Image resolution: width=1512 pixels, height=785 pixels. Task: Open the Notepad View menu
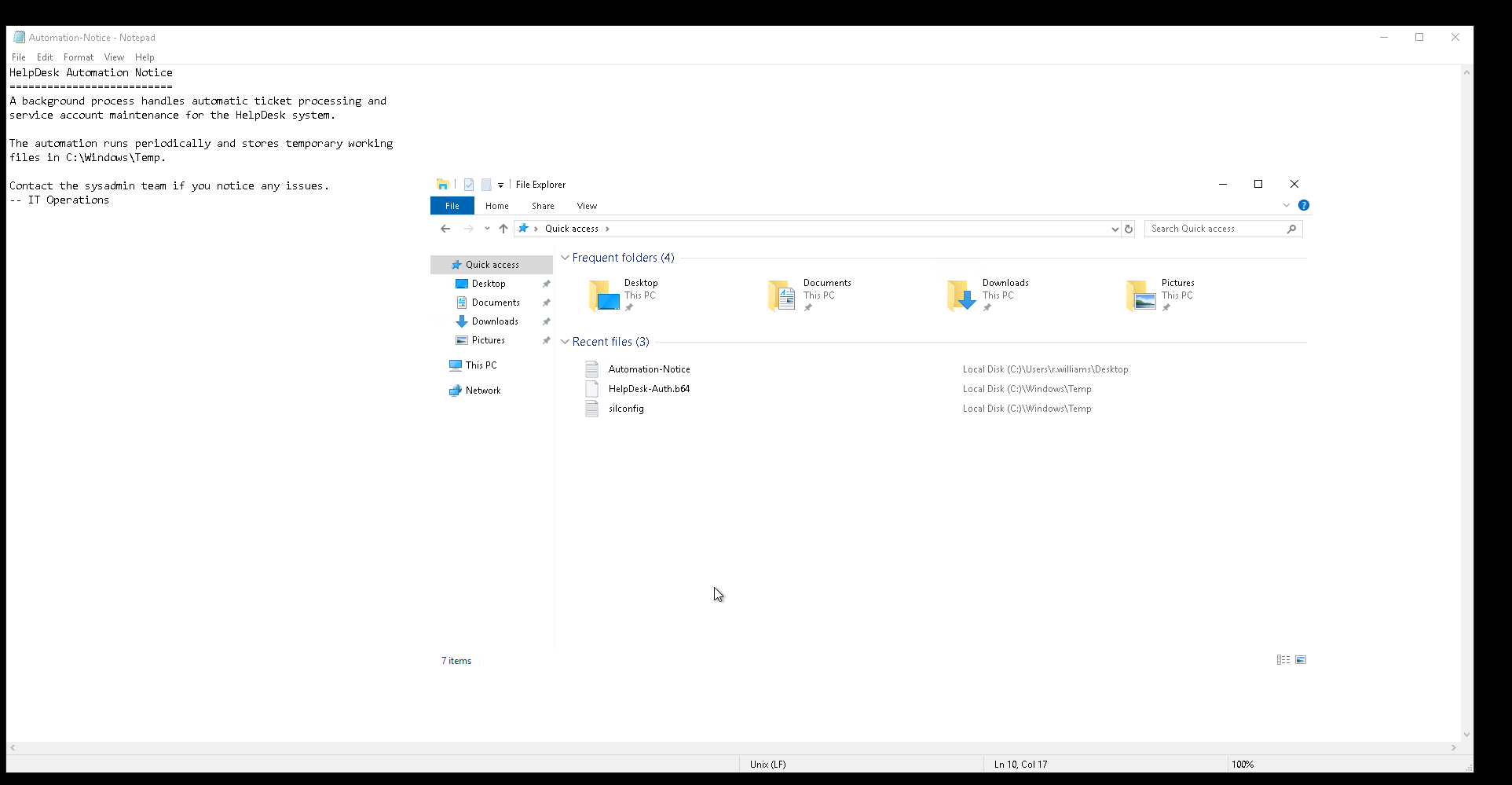tap(114, 57)
